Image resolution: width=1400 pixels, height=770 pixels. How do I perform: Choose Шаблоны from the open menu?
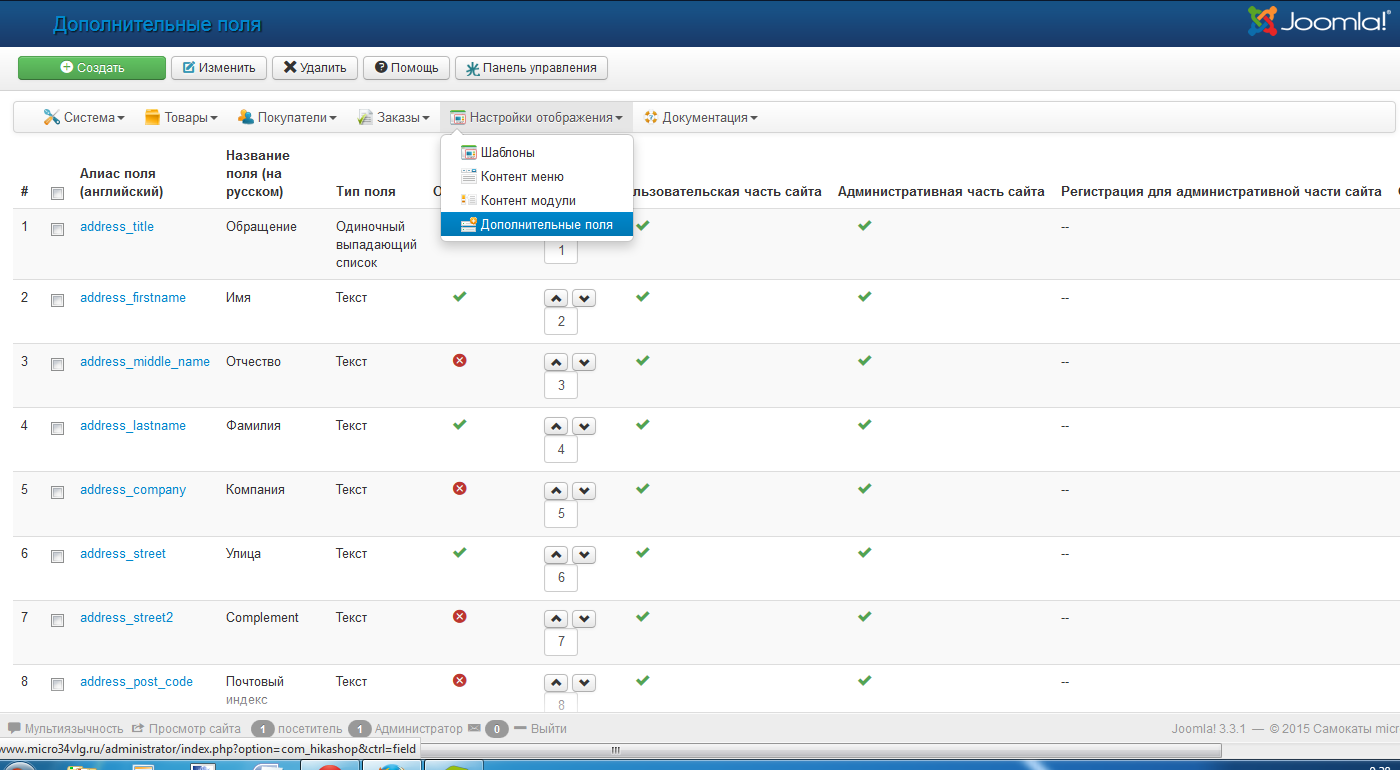[537, 153]
